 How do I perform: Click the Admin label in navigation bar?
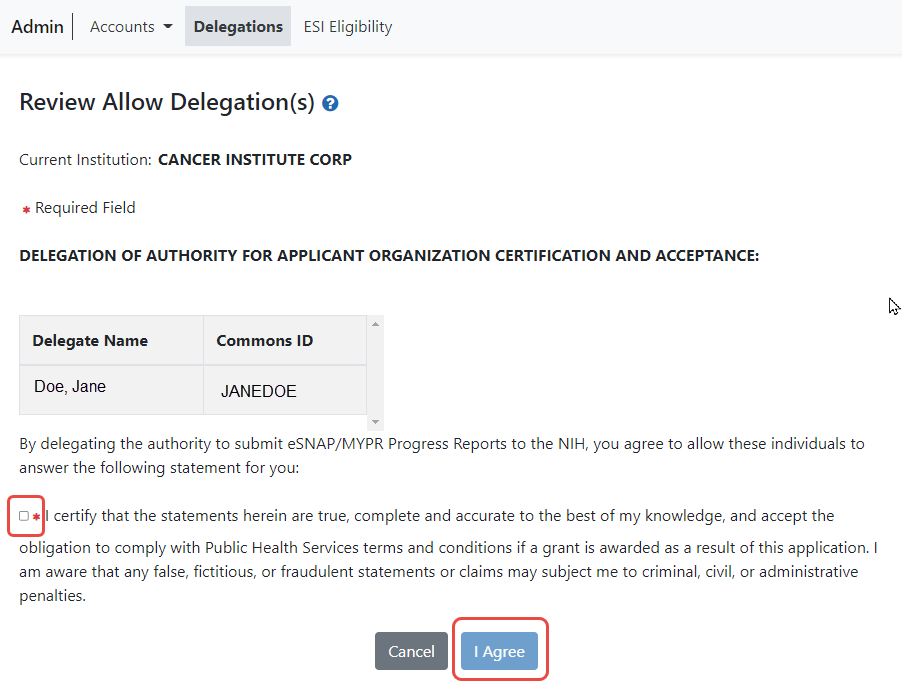point(37,27)
